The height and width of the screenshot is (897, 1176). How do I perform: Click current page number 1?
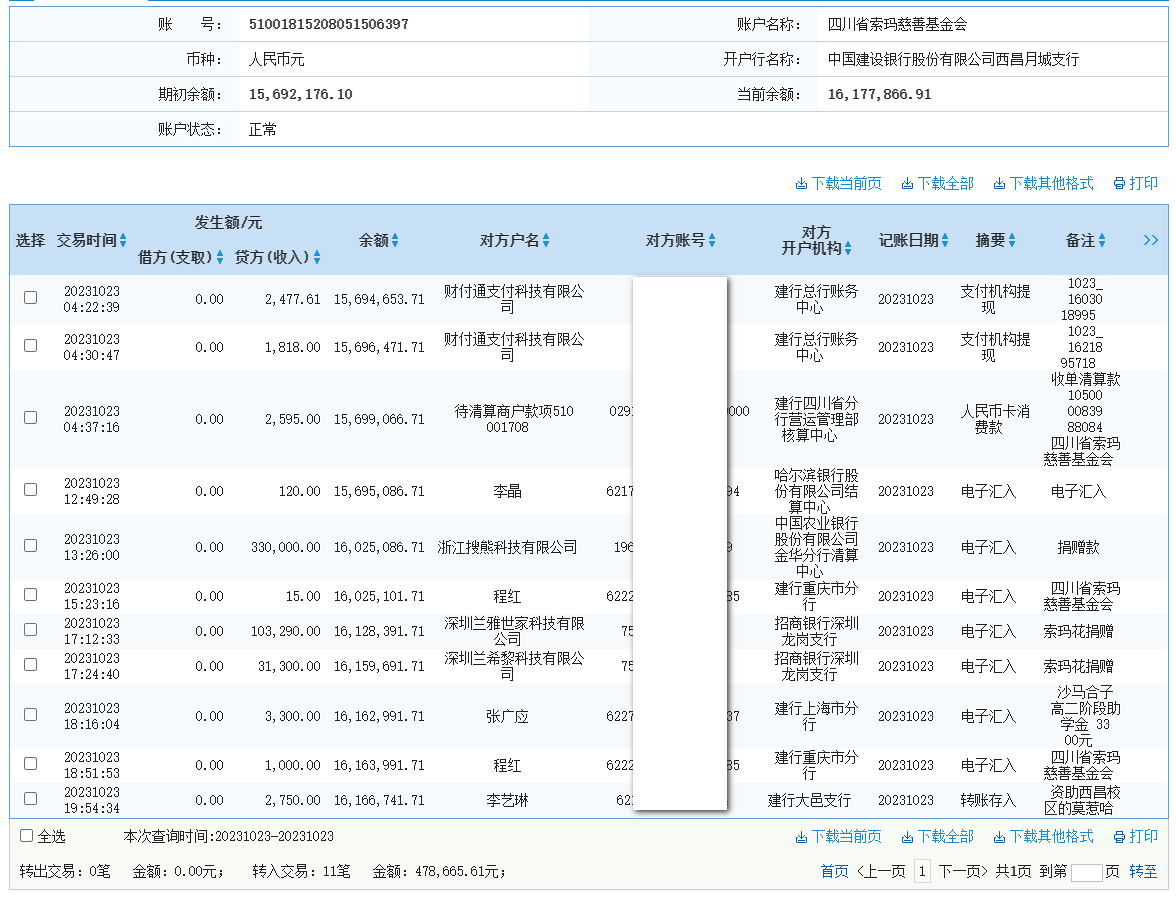pos(922,872)
